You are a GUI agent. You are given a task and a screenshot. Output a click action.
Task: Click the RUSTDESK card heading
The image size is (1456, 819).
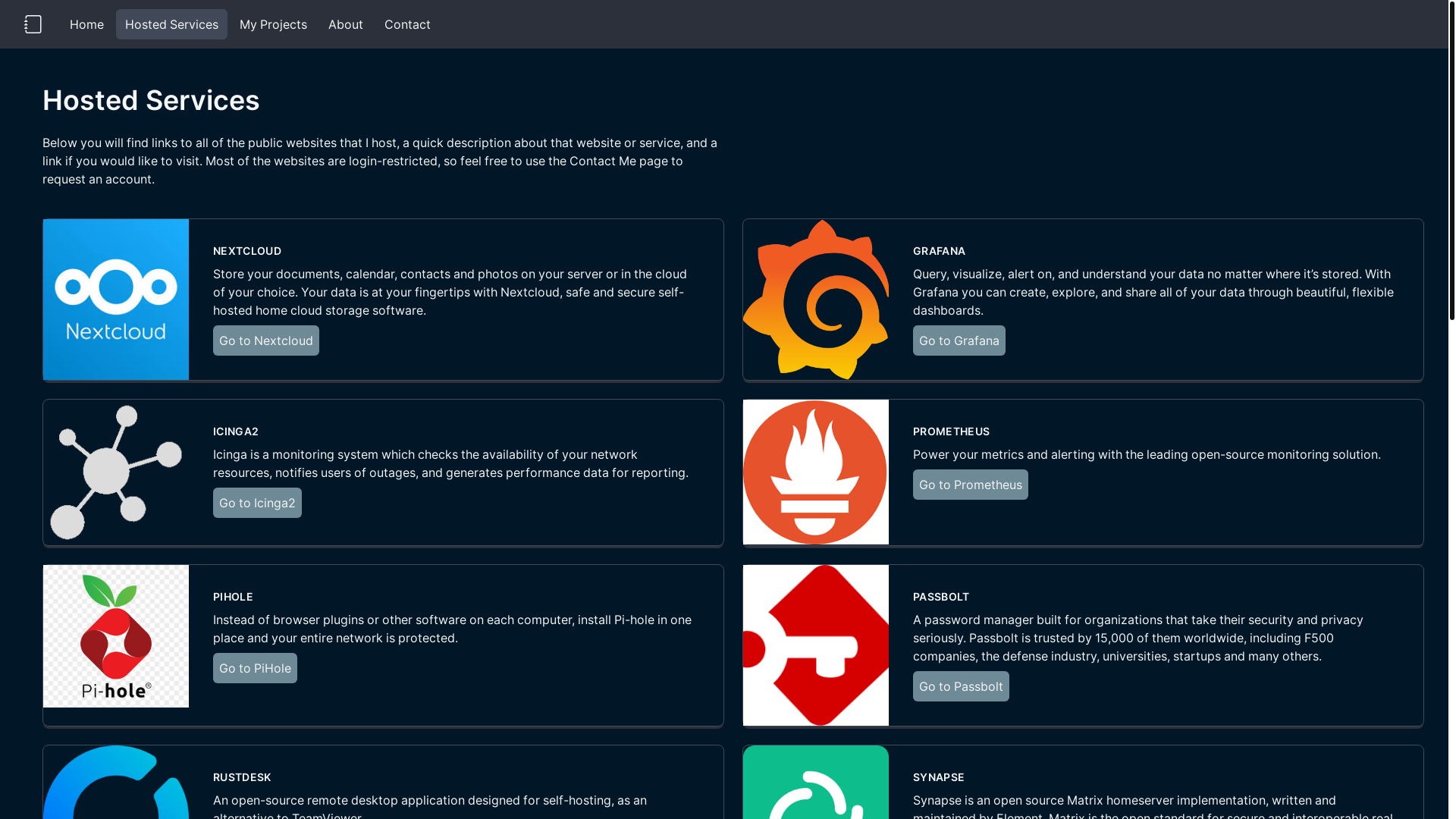coord(242,777)
